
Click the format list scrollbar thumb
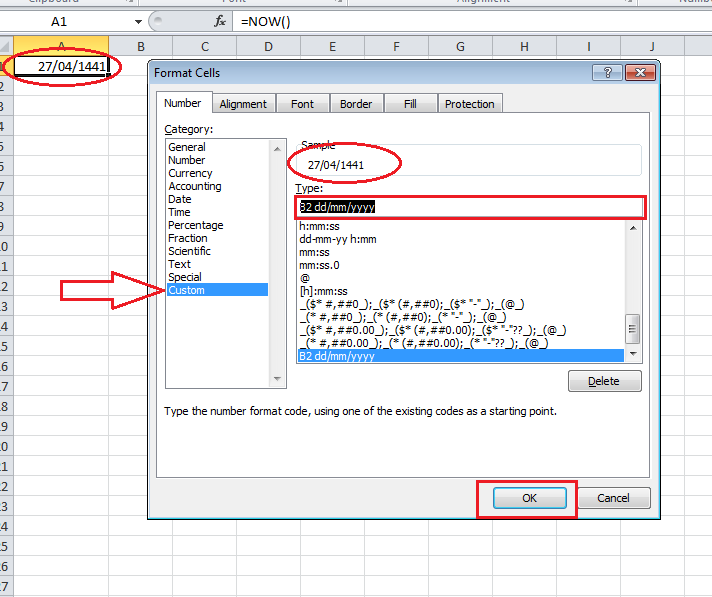[633, 329]
